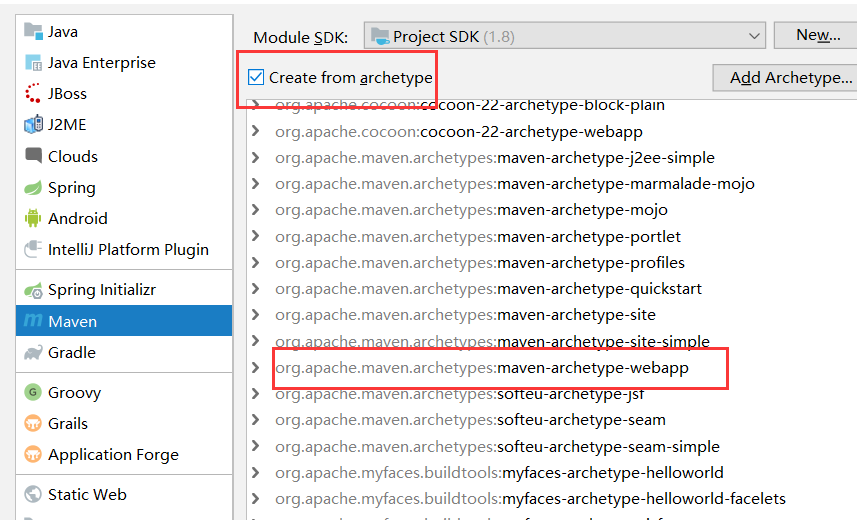Viewport: 857px width, 520px height.
Task: Select maven-archetype-quickstart archetype
Action: 488,289
